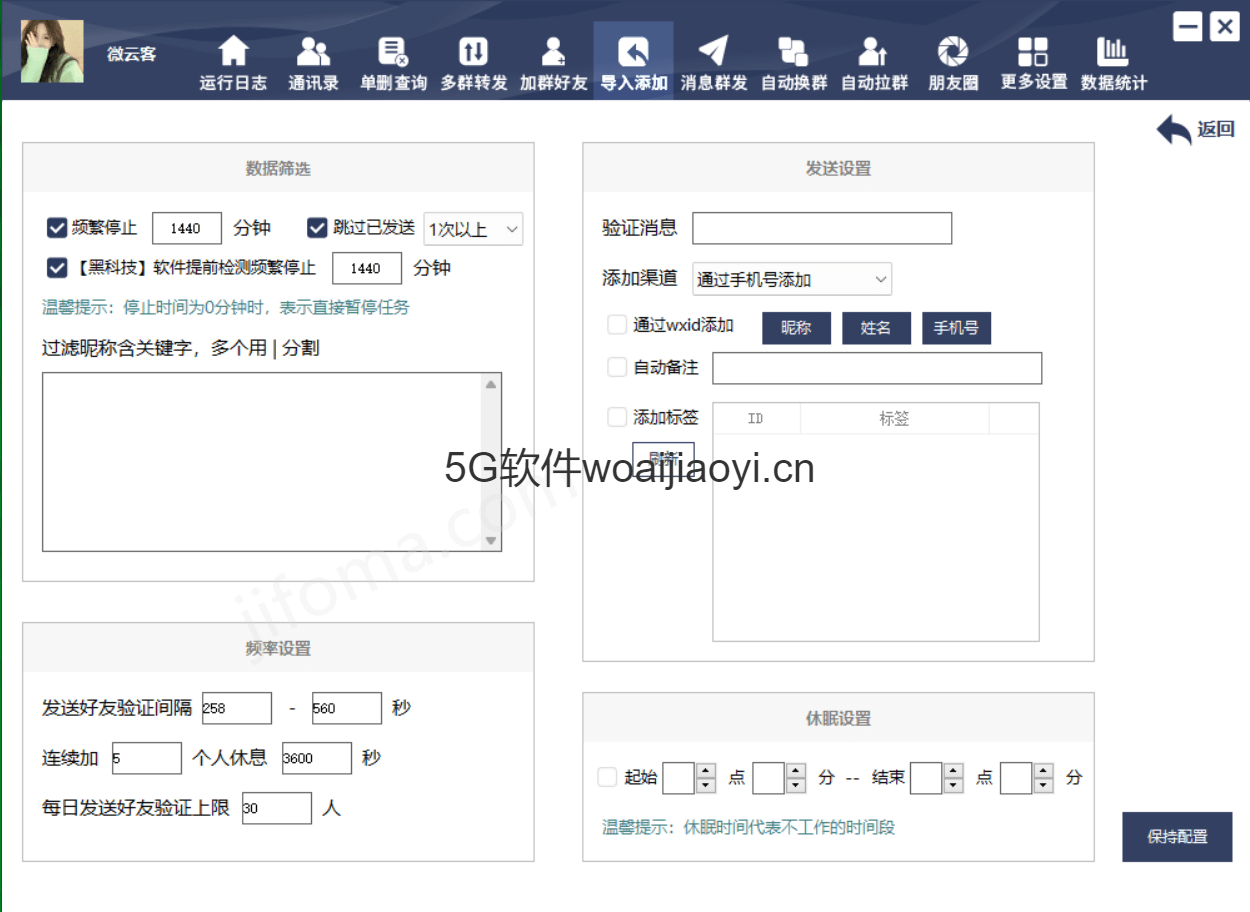Click the start hour input box
1250x912 pixels.
(x=679, y=778)
